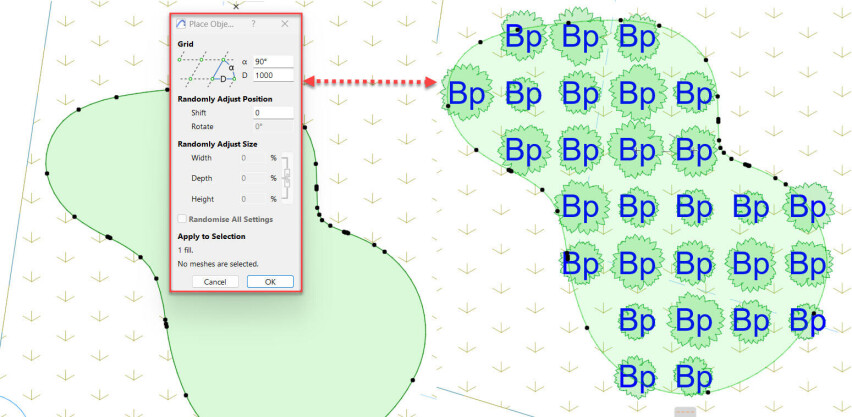Click the red dashed double arrow
The image size is (852, 417).
pos(372,84)
